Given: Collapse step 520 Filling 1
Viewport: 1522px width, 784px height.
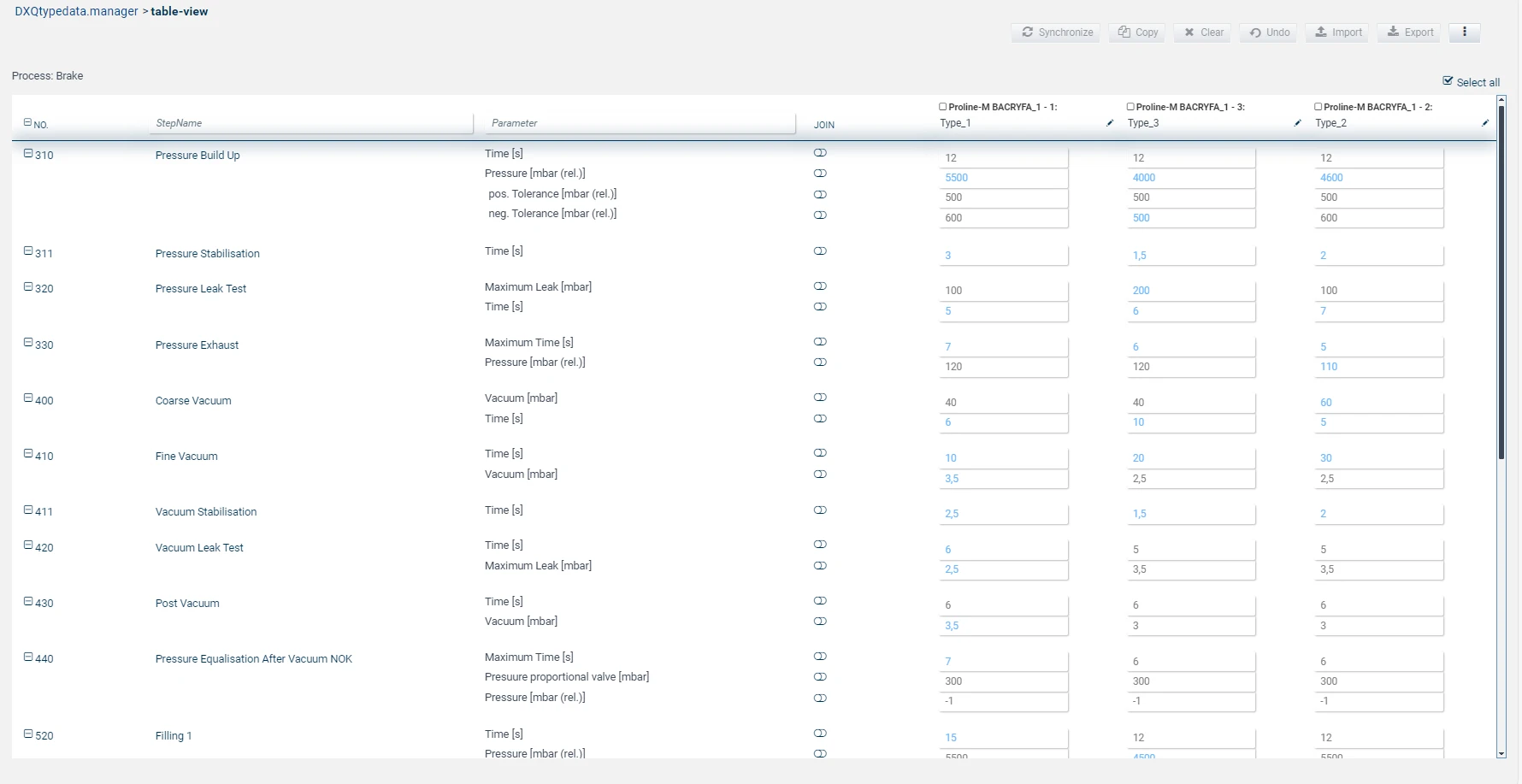Looking at the screenshot, I should (x=28, y=734).
